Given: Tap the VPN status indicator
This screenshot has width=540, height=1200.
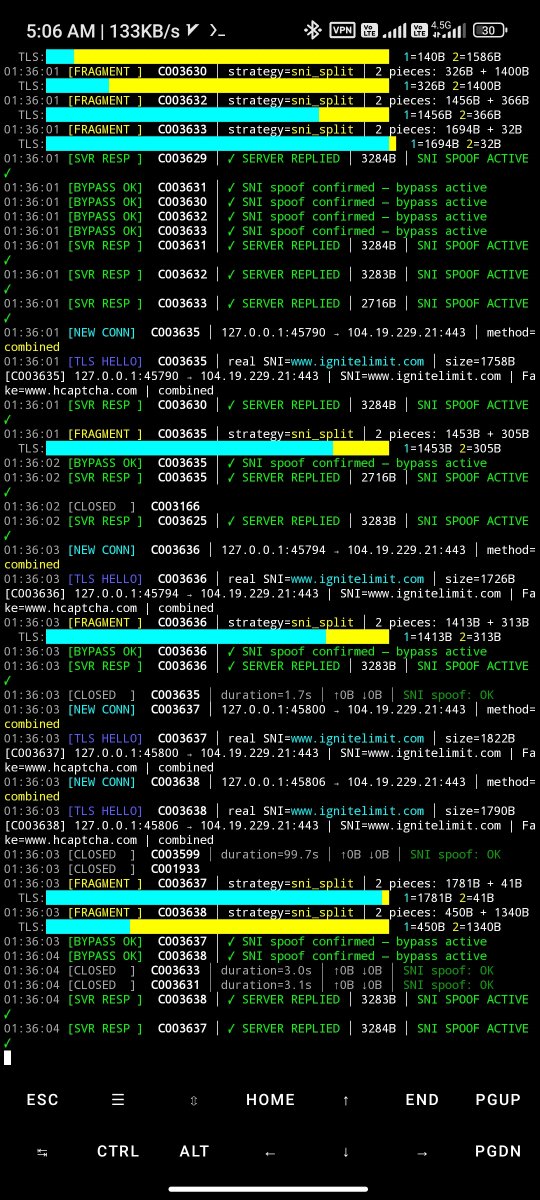Looking at the screenshot, I should (342, 30).
